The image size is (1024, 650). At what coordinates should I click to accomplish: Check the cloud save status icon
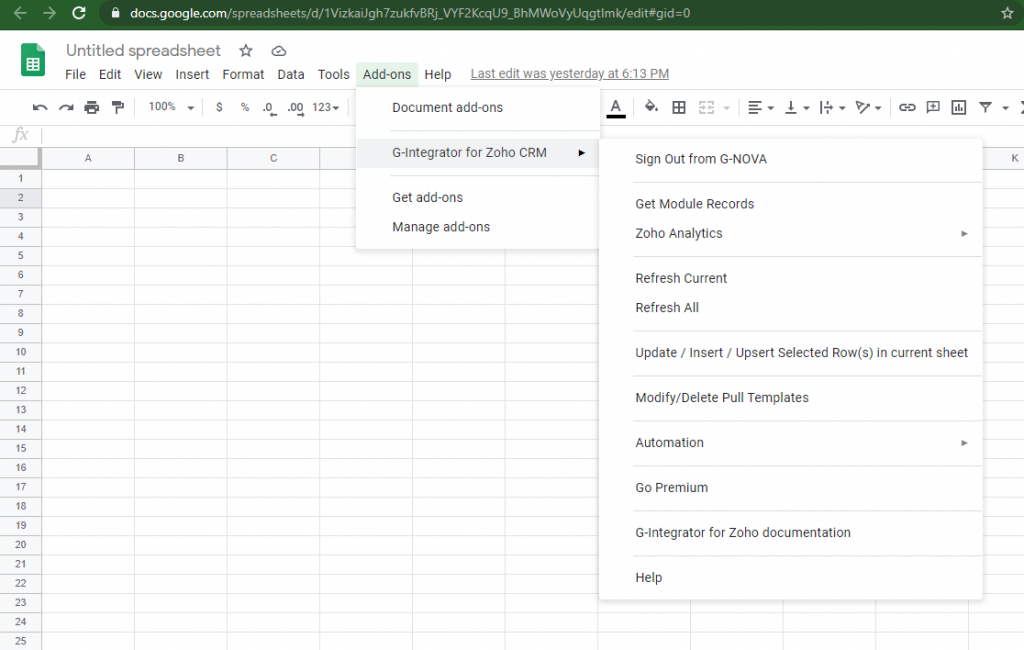pos(279,51)
